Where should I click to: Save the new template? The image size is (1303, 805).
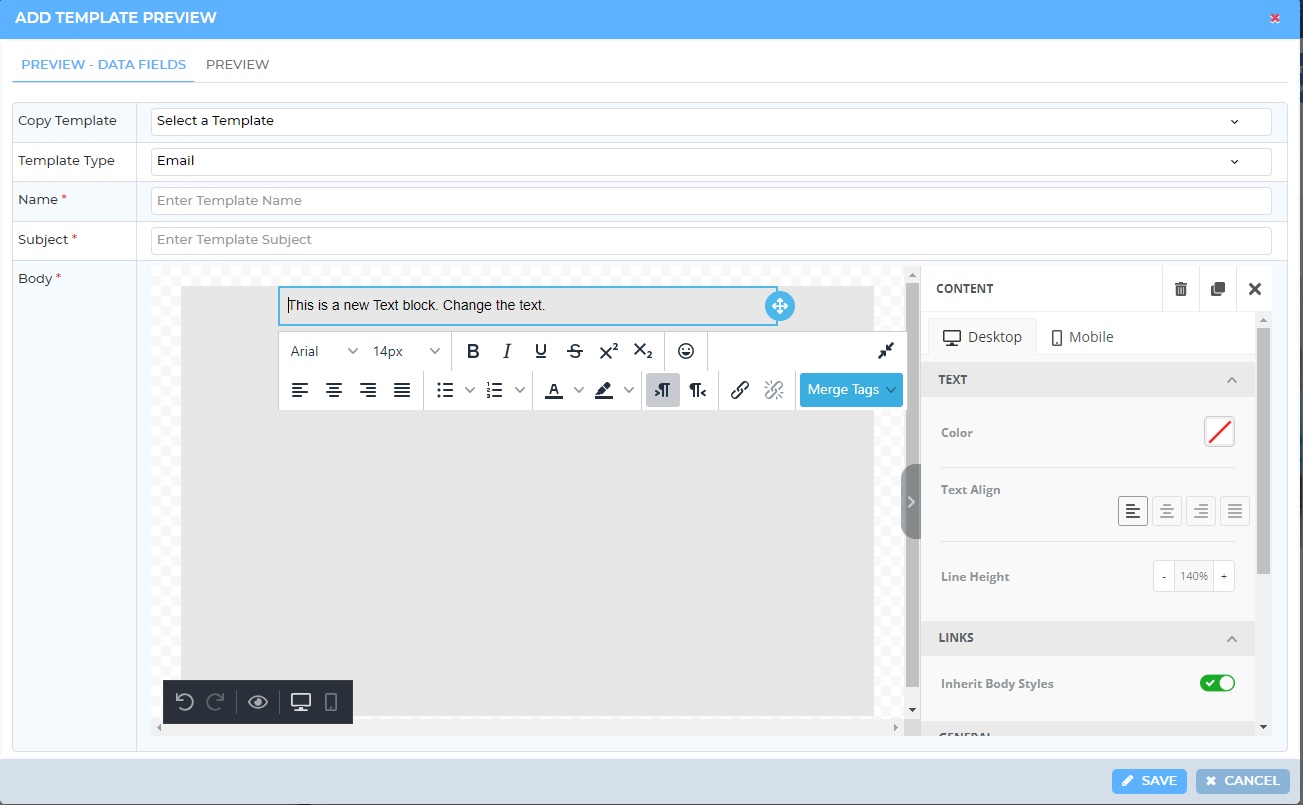tap(1148, 781)
